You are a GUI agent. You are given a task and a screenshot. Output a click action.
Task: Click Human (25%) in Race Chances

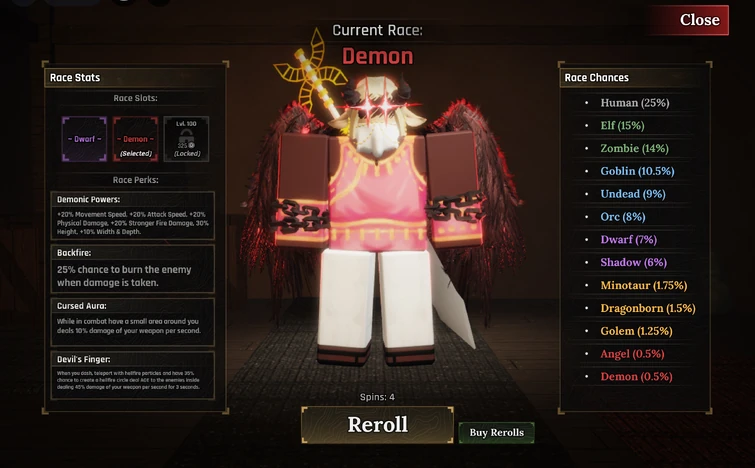tap(635, 103)
